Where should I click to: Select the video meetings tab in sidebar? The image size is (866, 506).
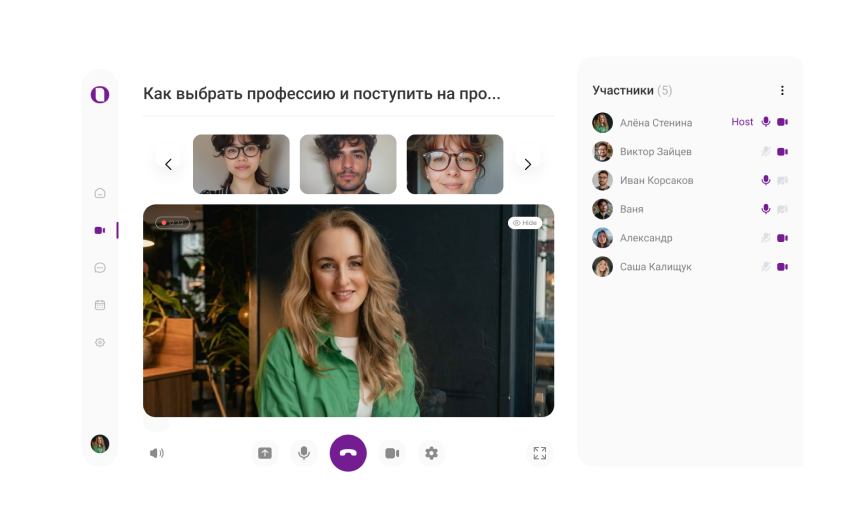click(x=100, y=230)
